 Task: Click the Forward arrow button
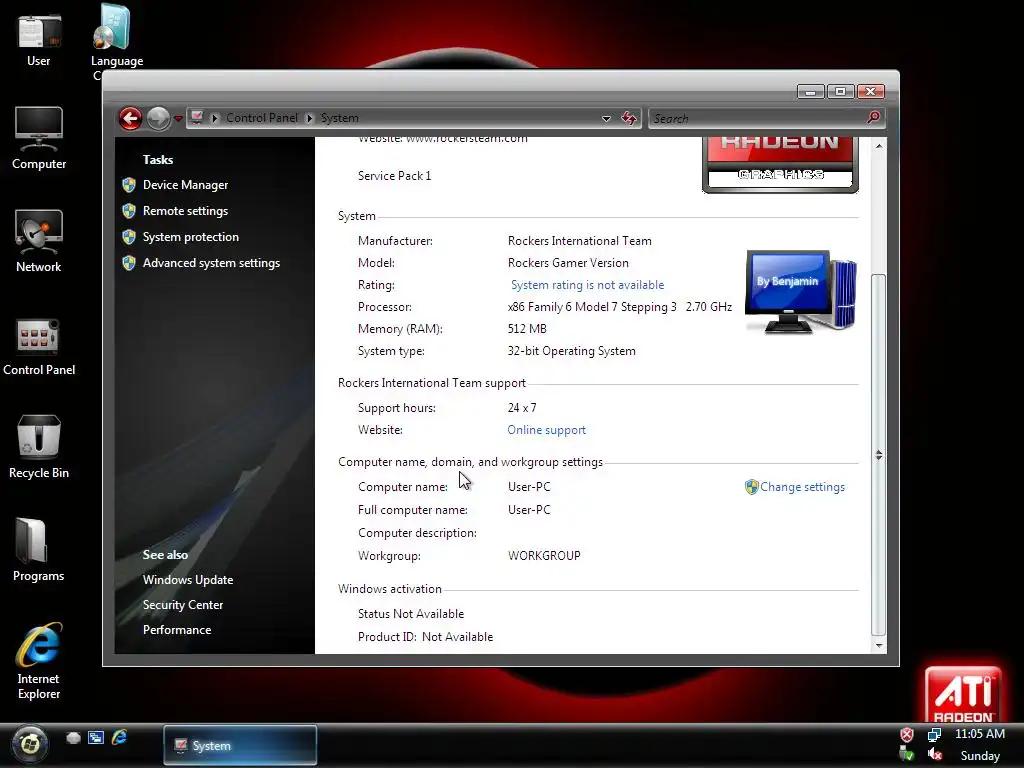point(158,118)
